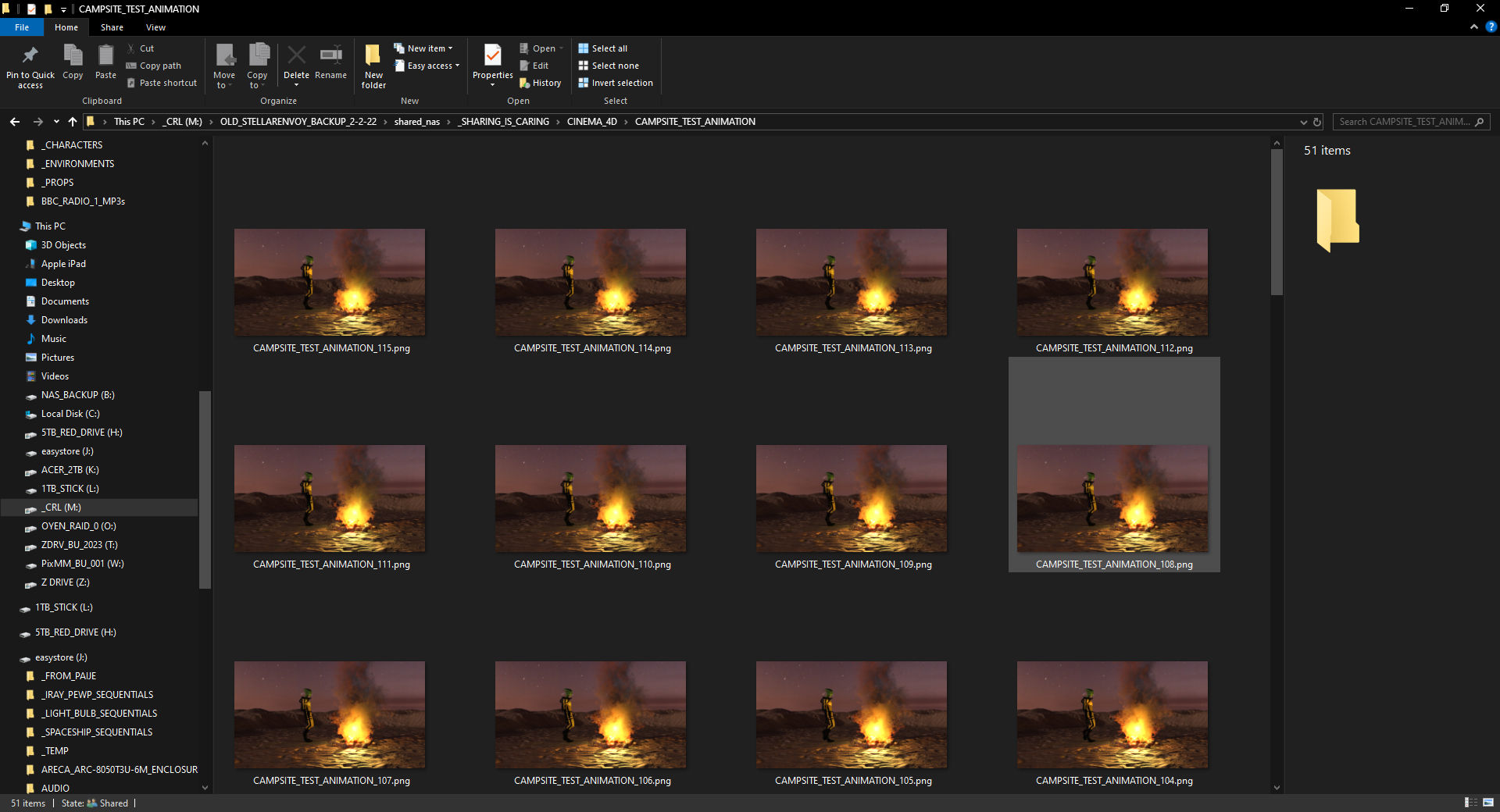
Task: Switch to large thumbnails view in status bar
Action: (1488, 803)
